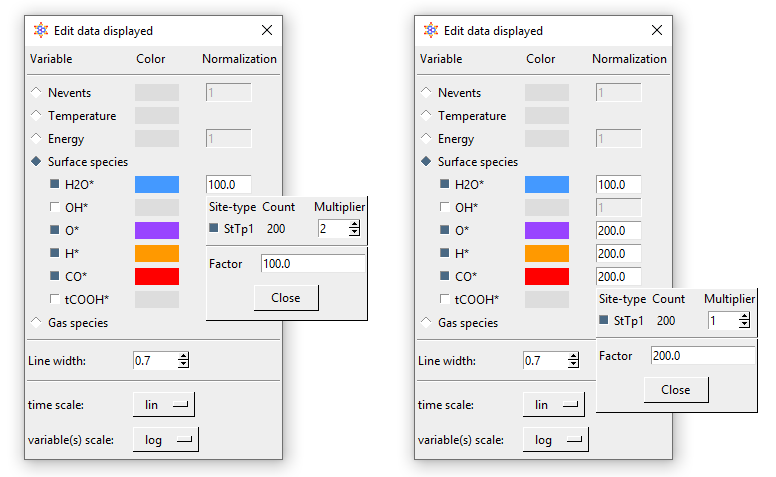Select the Temperature radio button in the right dialog
The image size is (776, 477).
[x=427, y=116]
